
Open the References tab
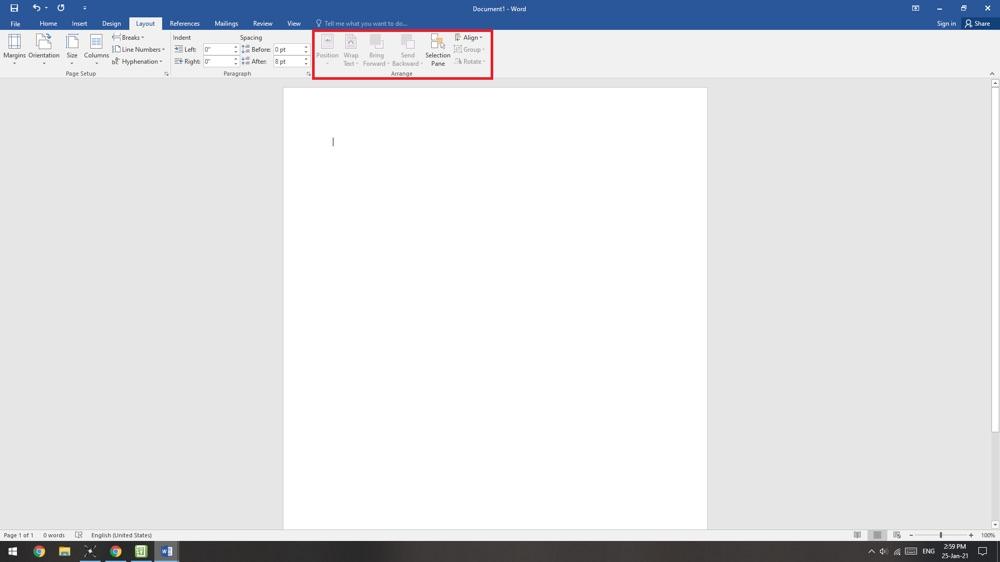[x=184, y=23]
